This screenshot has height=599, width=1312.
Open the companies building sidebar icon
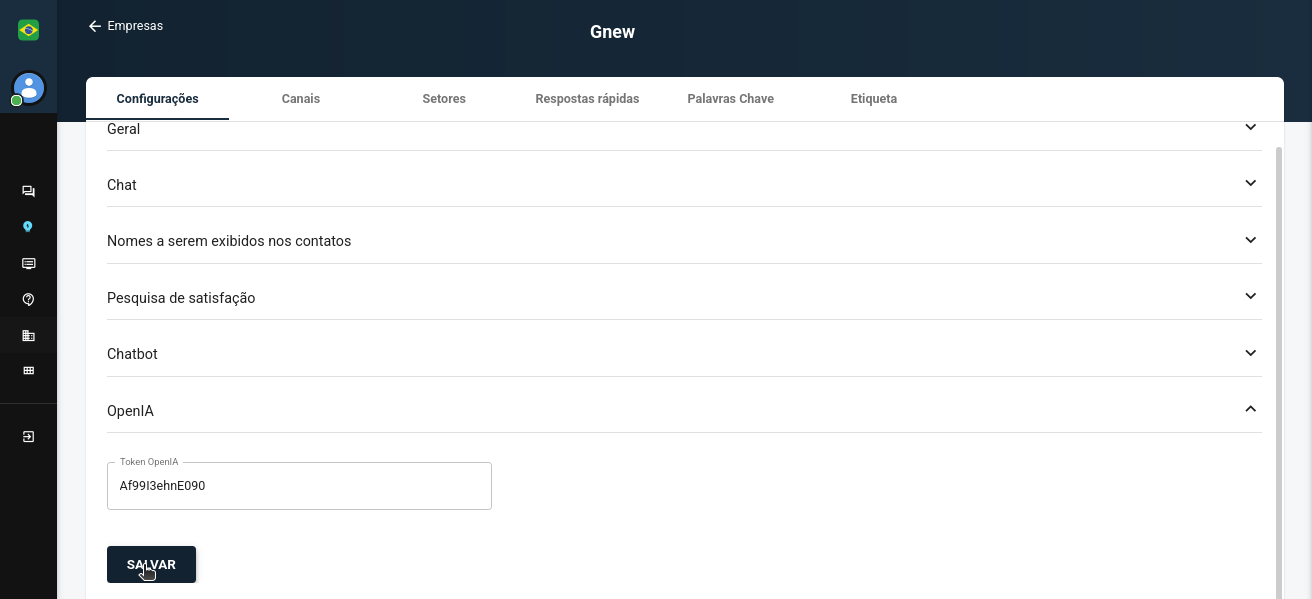point(28,335)
